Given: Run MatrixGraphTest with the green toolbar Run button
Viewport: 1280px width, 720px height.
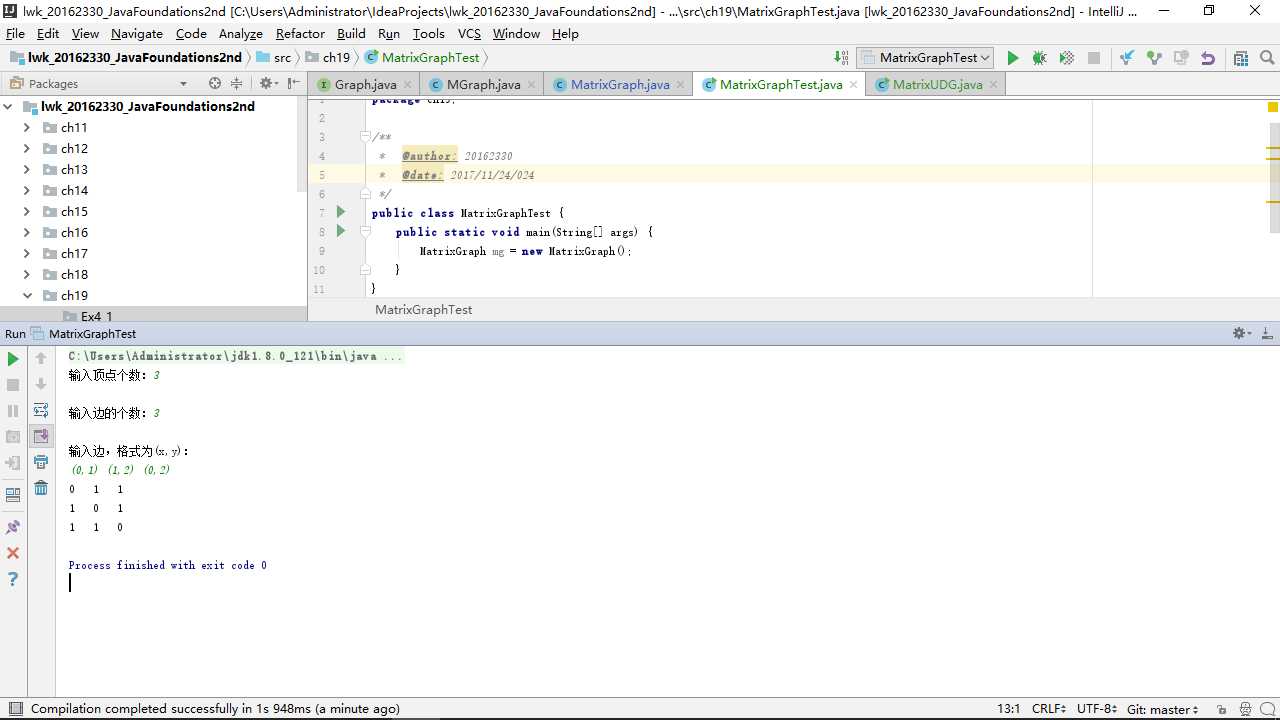Looking at the screenshot, I should (x=1012, y=58).
